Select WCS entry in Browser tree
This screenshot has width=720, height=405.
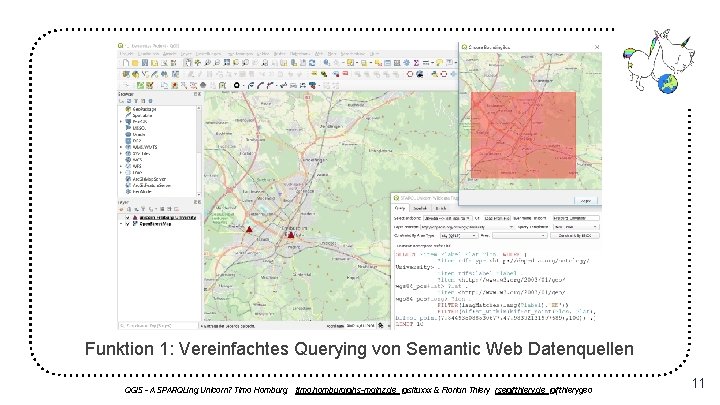tap(137, 160)
